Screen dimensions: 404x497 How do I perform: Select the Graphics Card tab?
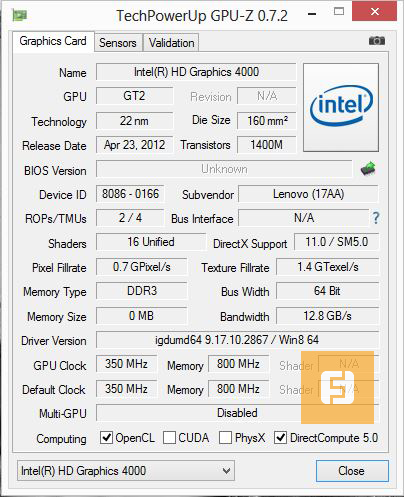pos(53,41)
